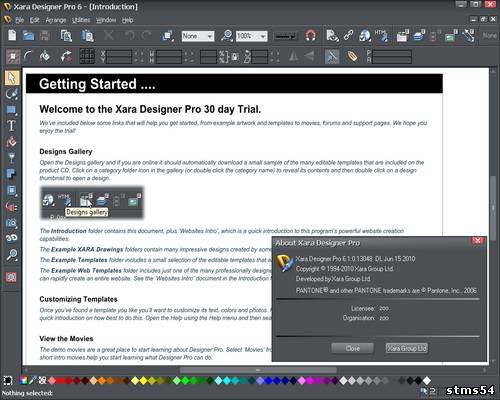500x400 pixels.
Task: Toggle the grid reference point selector
Action: coord(87,56)
